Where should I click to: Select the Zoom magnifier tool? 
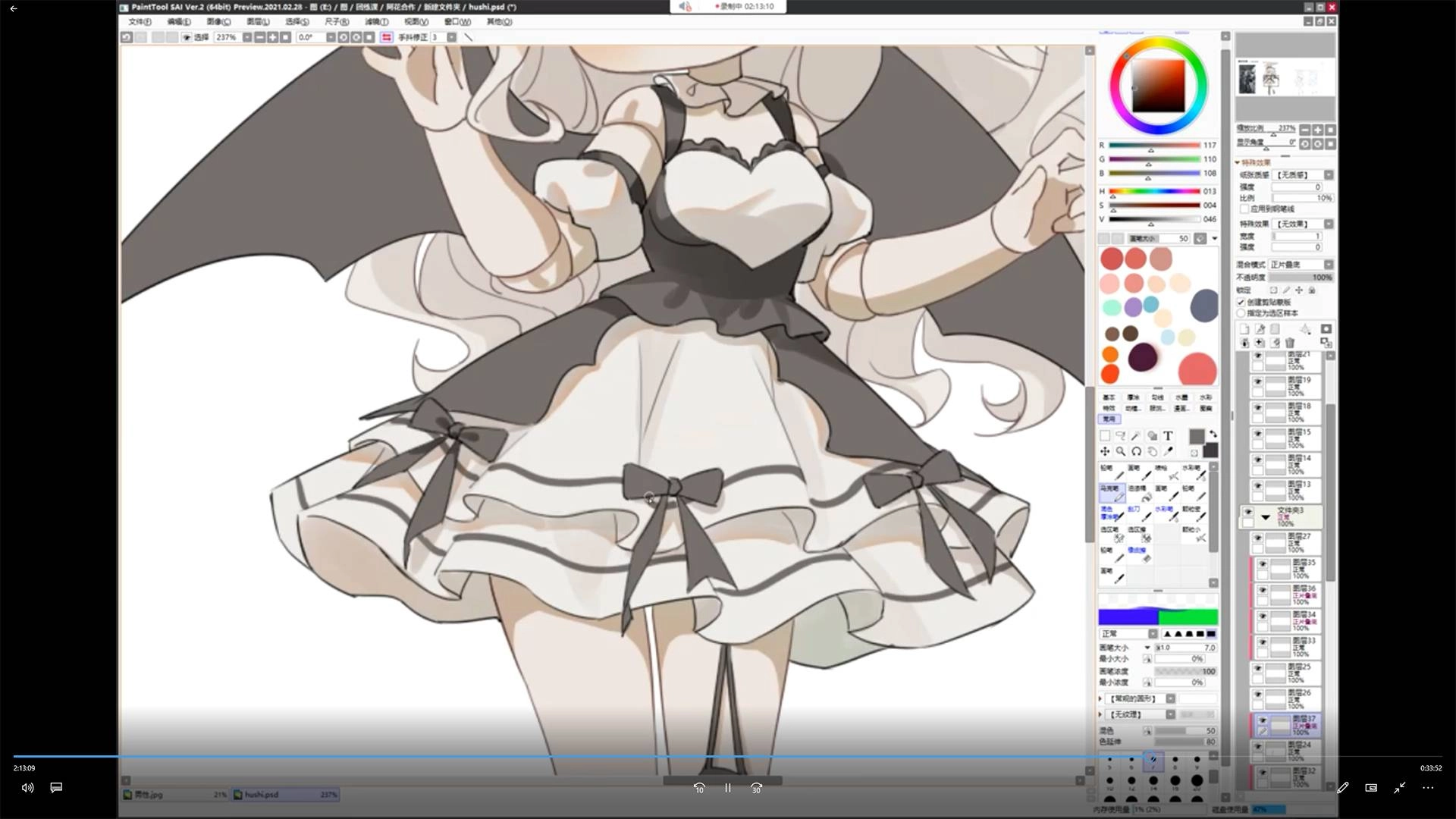[1121, 451]
